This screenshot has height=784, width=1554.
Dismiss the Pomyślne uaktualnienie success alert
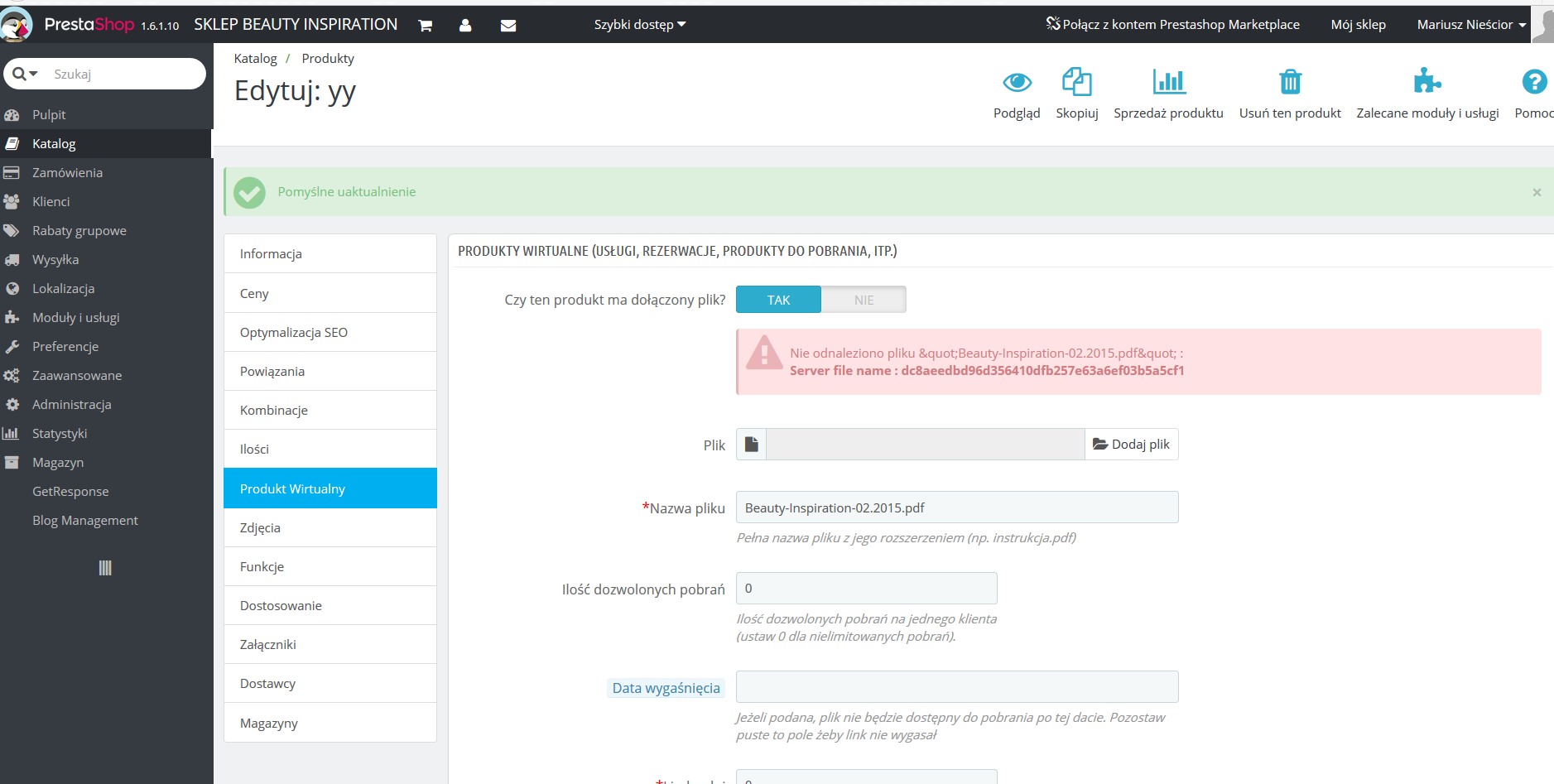coord(1537,192)
